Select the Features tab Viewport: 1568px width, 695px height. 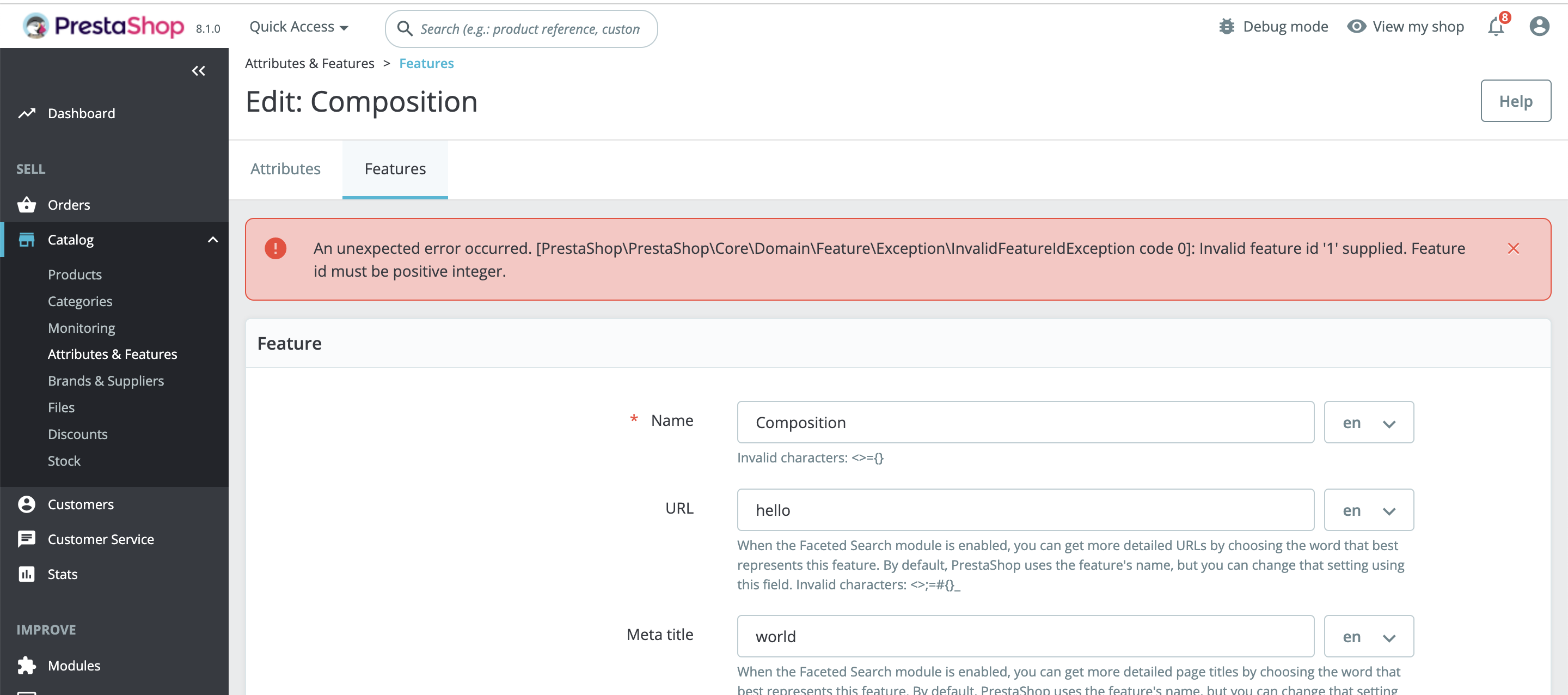point(394,169)
